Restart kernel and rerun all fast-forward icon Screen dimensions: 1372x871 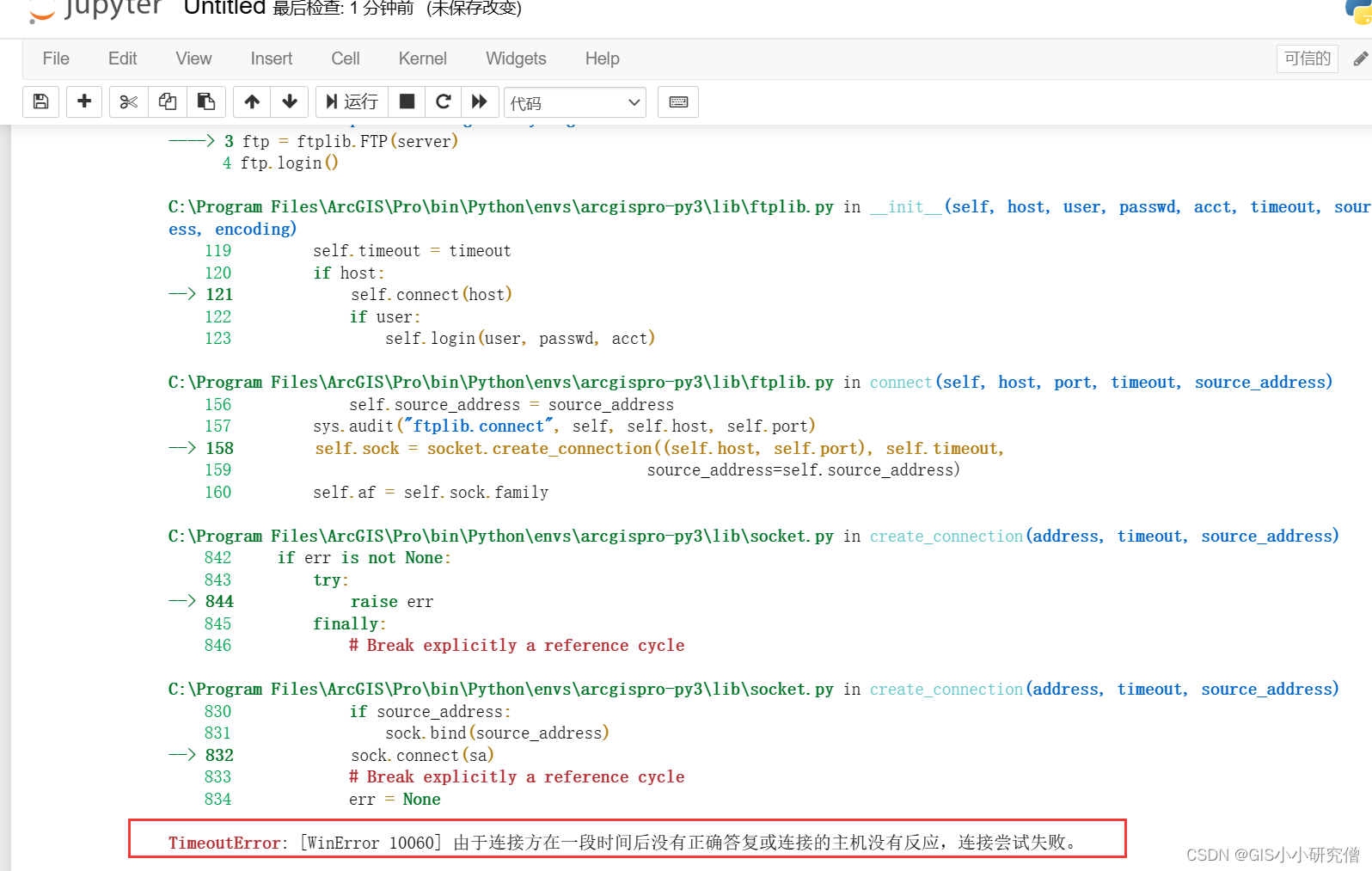(480, 101)
